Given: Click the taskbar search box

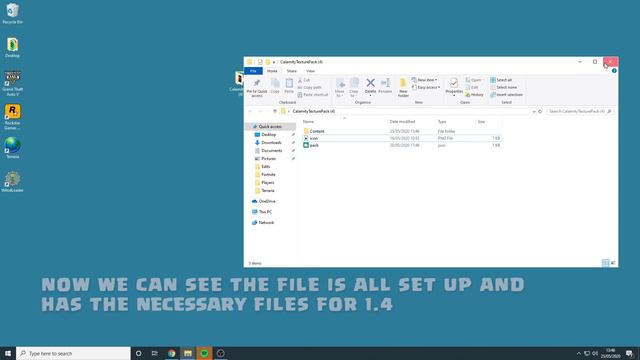Looking at the screenshot, I should click(x=73, y=353).
